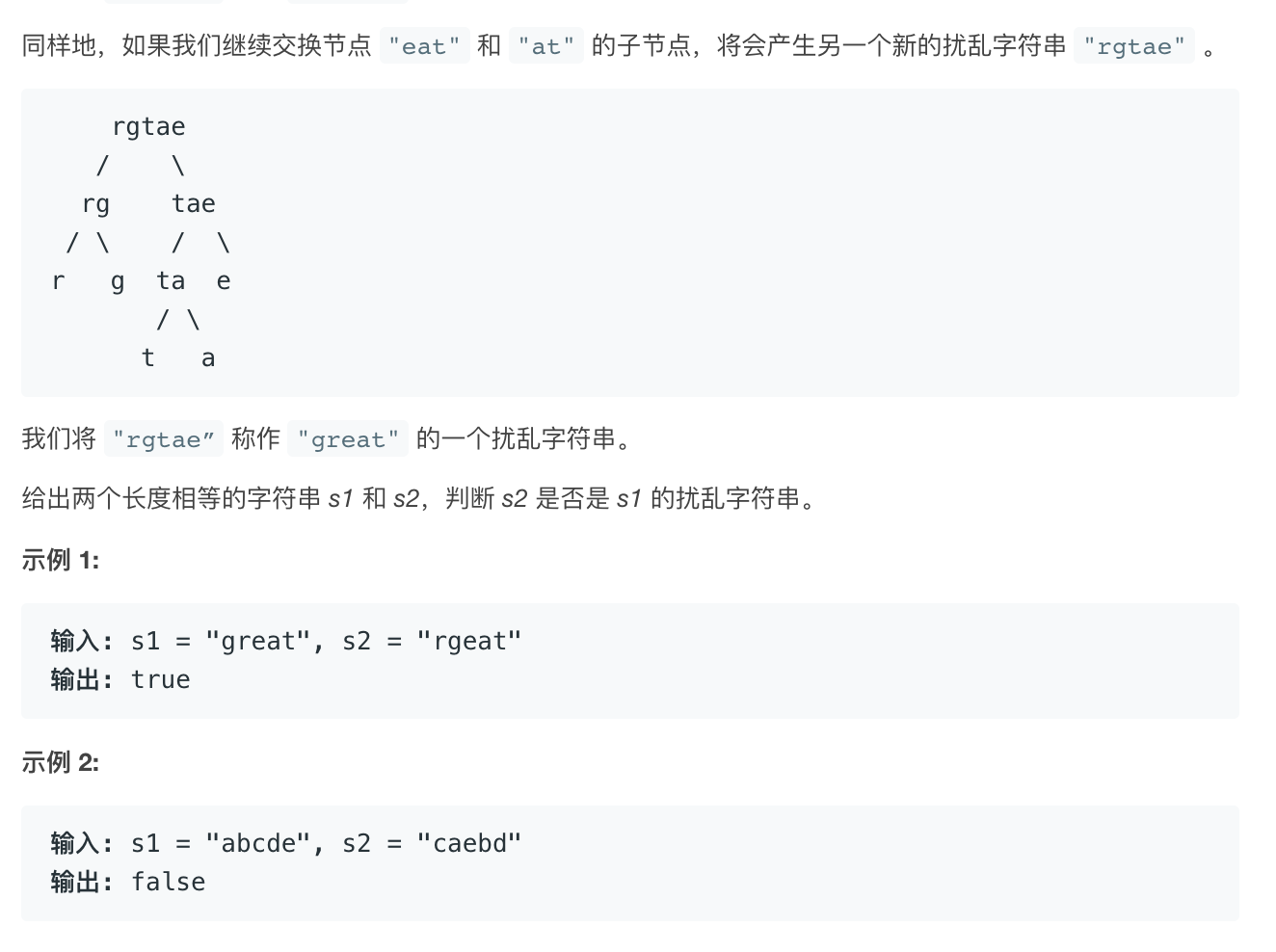This screenshot has height=952, width=1276.
Task: Click the inline code "eat"
Action: 424,46
